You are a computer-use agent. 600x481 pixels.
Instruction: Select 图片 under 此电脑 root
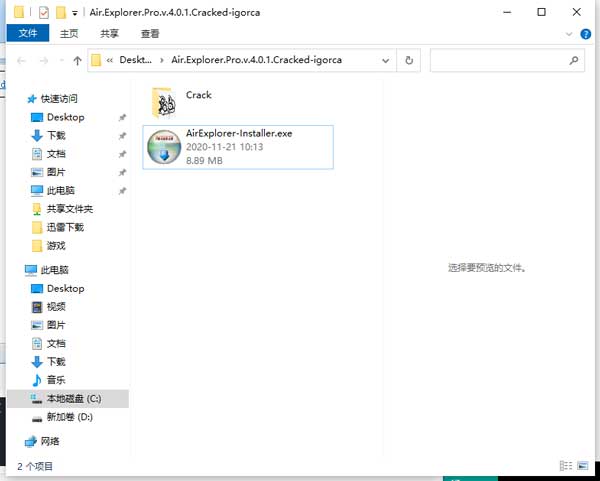[56, 325]
